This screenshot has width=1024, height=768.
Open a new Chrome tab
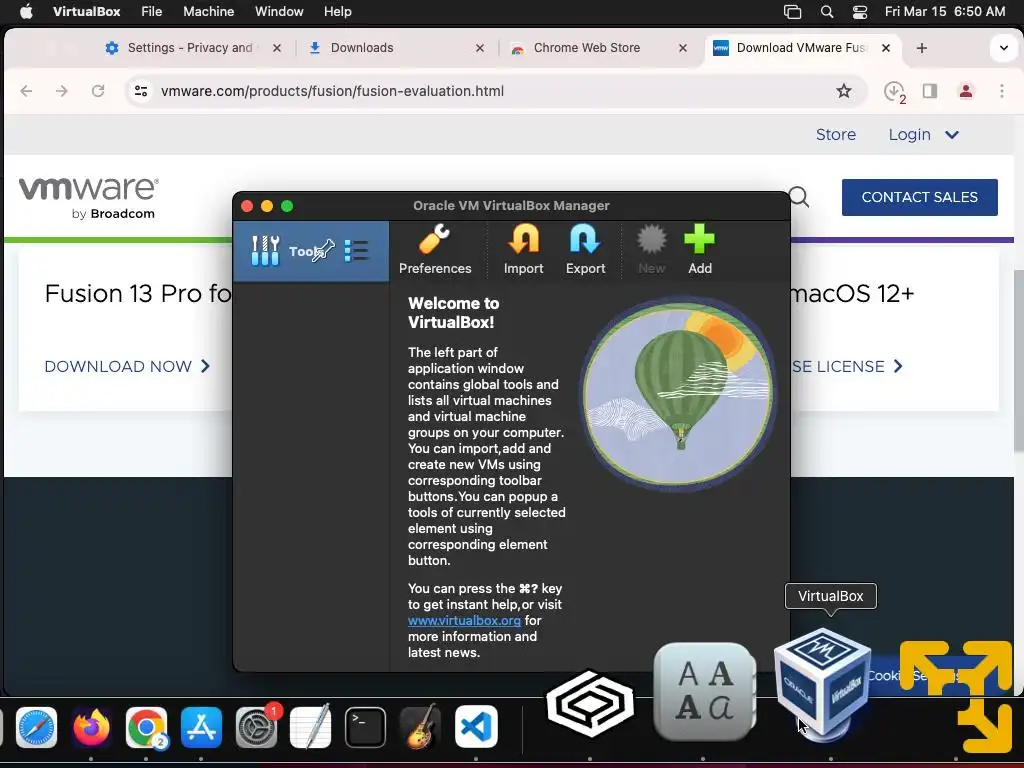pyautogui.click(x=921, y=48)
